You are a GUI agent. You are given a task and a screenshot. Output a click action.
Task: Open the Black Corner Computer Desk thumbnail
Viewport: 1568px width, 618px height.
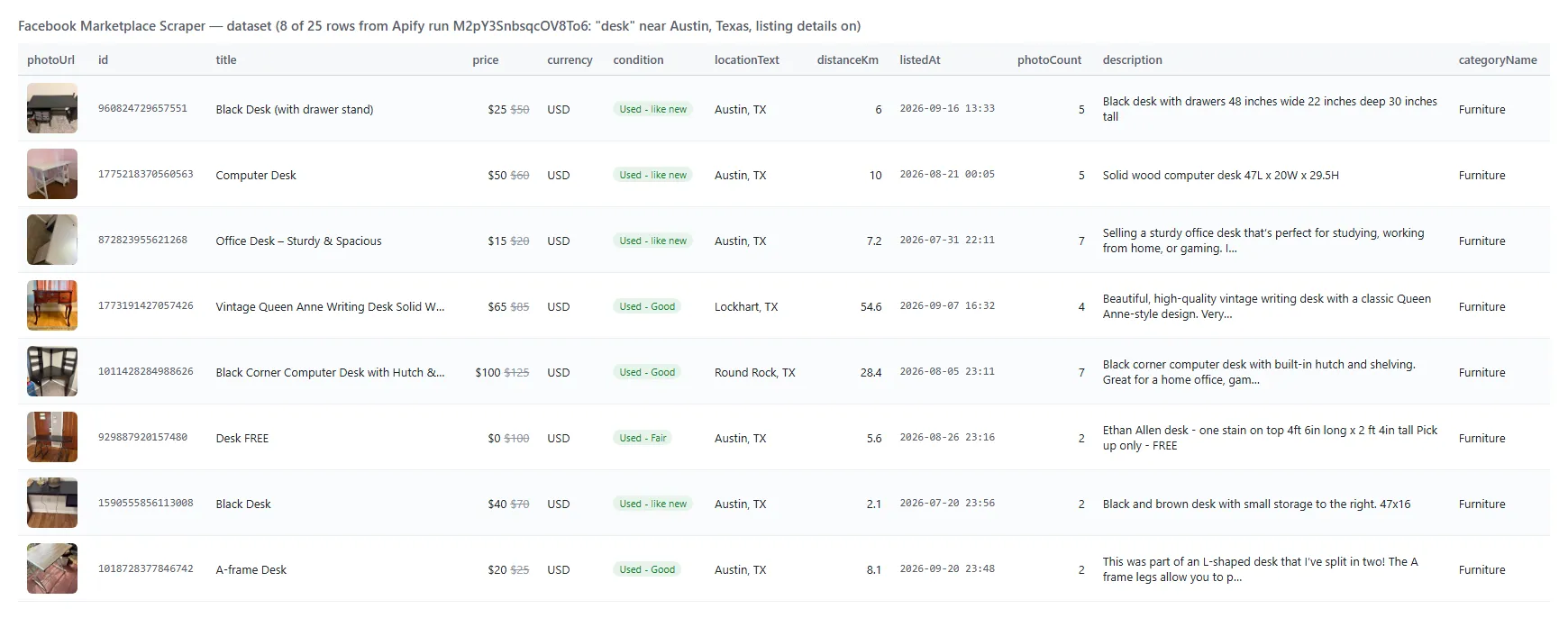(52, 371)
